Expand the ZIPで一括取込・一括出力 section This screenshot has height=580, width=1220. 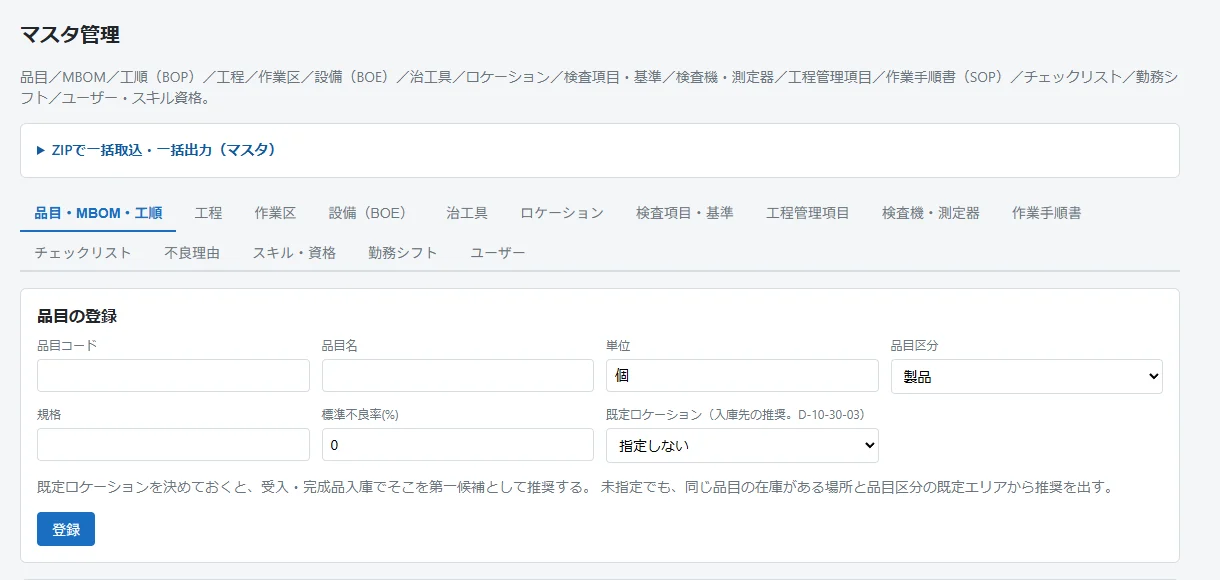point(156,150)
